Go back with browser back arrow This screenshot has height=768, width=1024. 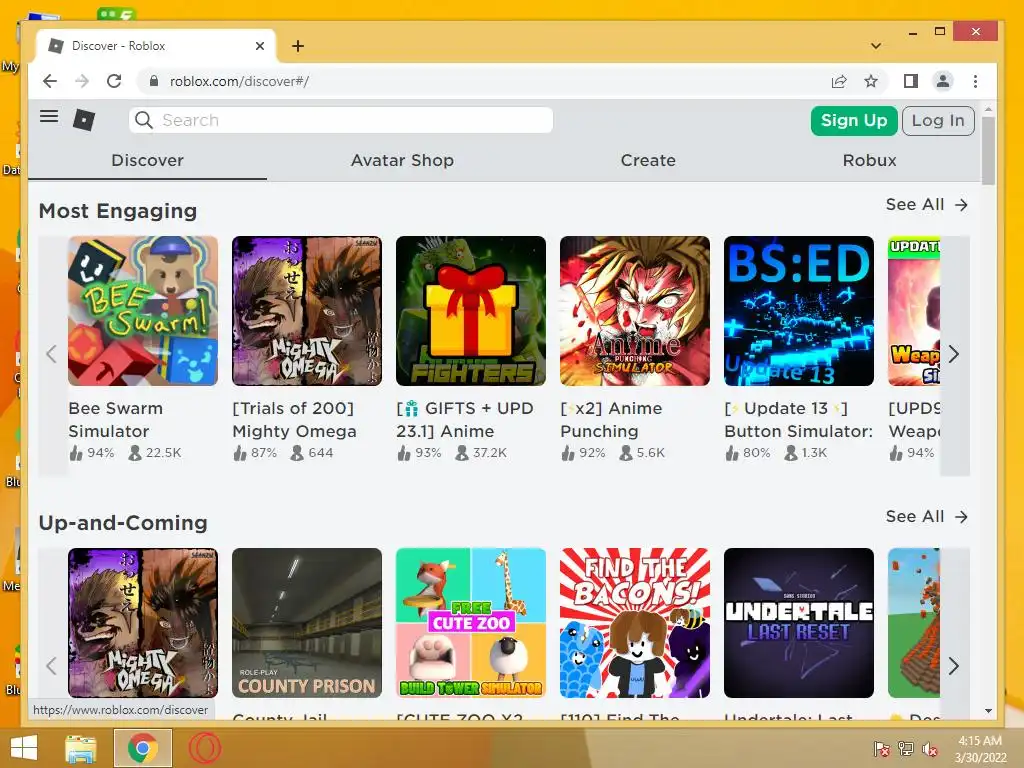pyautogui.click(x=50, y=81)
